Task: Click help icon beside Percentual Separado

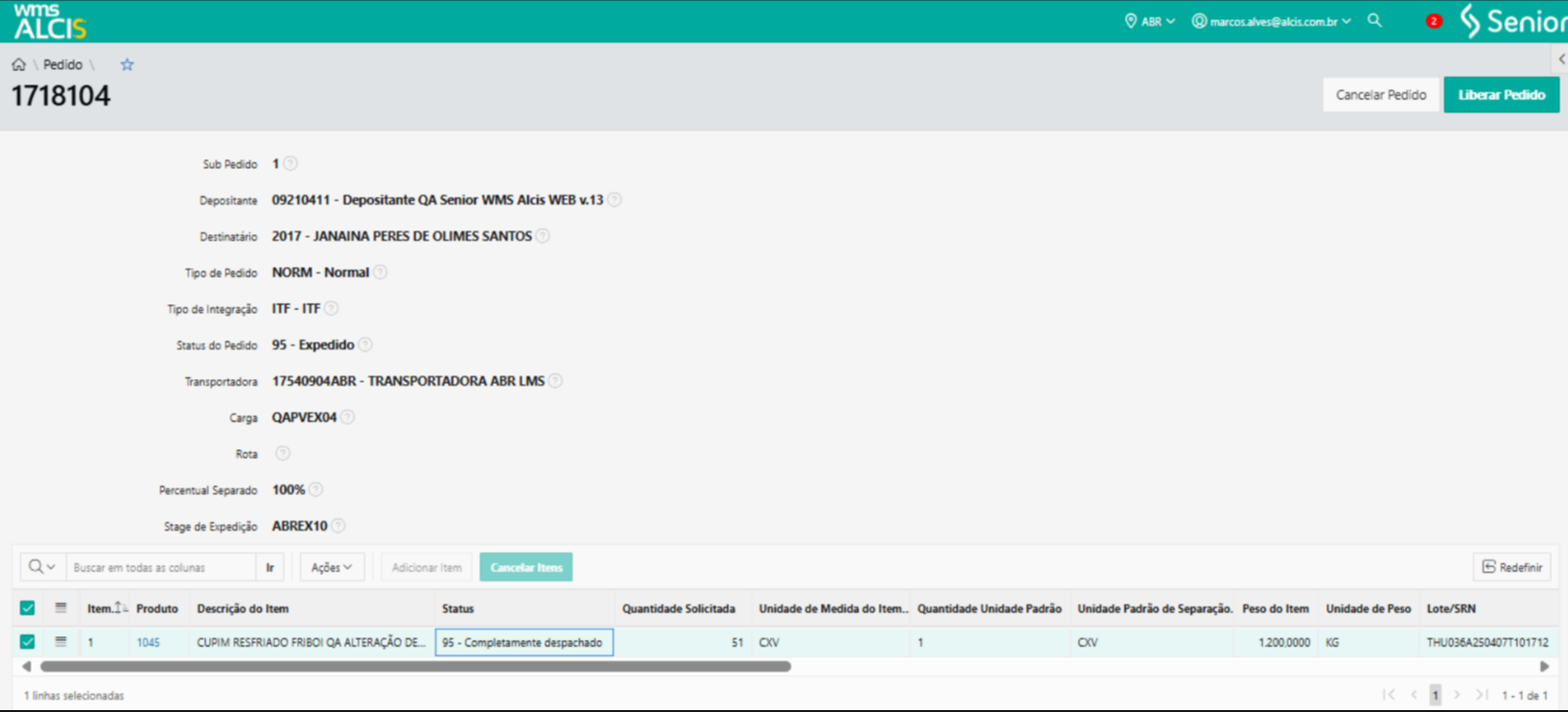Action: pyautogui.click(x=316, y=489)
